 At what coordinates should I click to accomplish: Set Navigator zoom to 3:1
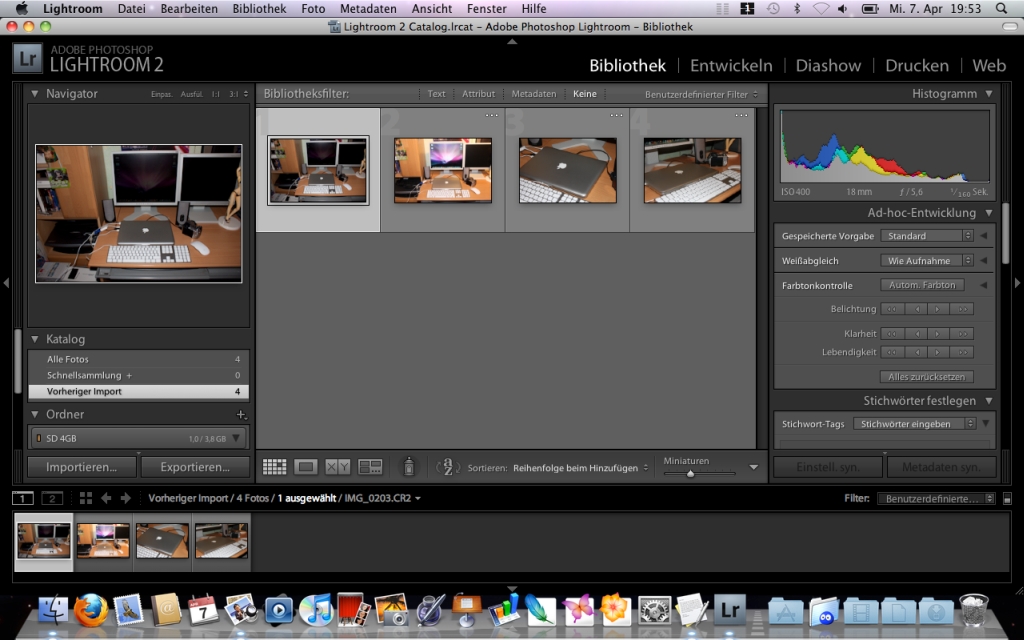[x=234, y=94]
